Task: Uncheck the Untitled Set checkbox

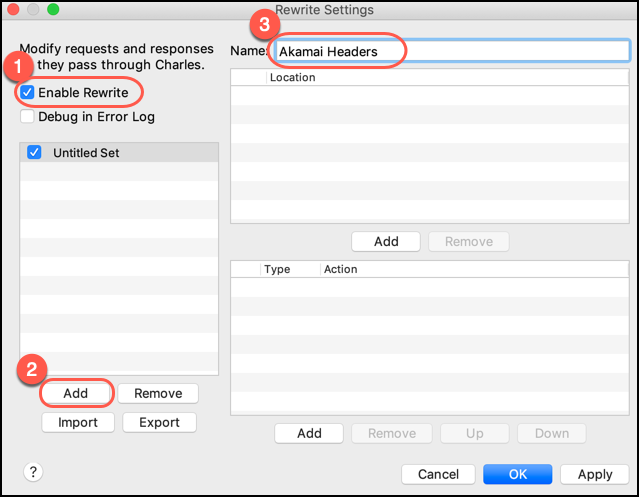Action: click(35, 153)
